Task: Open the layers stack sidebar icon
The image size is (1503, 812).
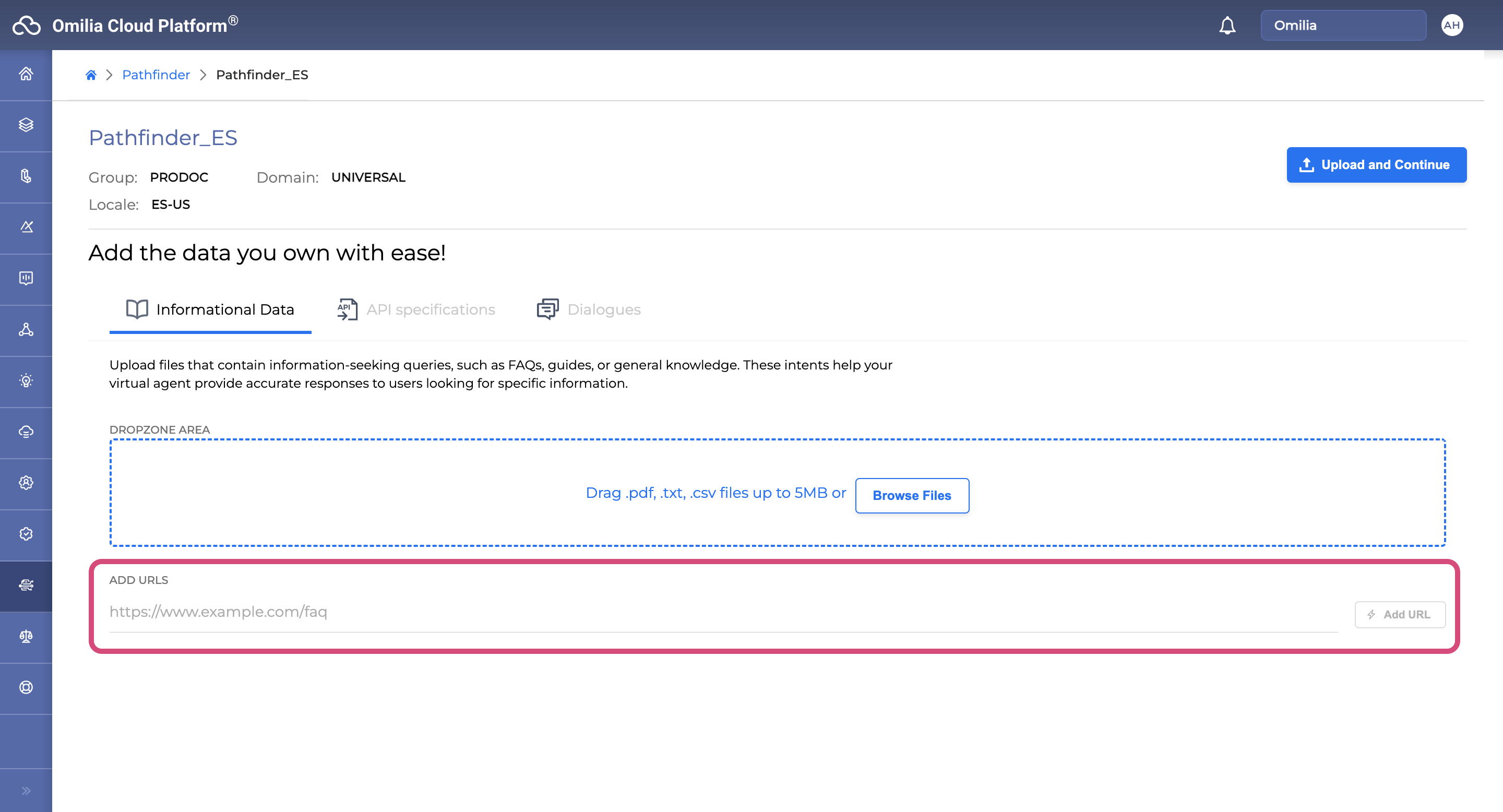Action: [26, 125]
